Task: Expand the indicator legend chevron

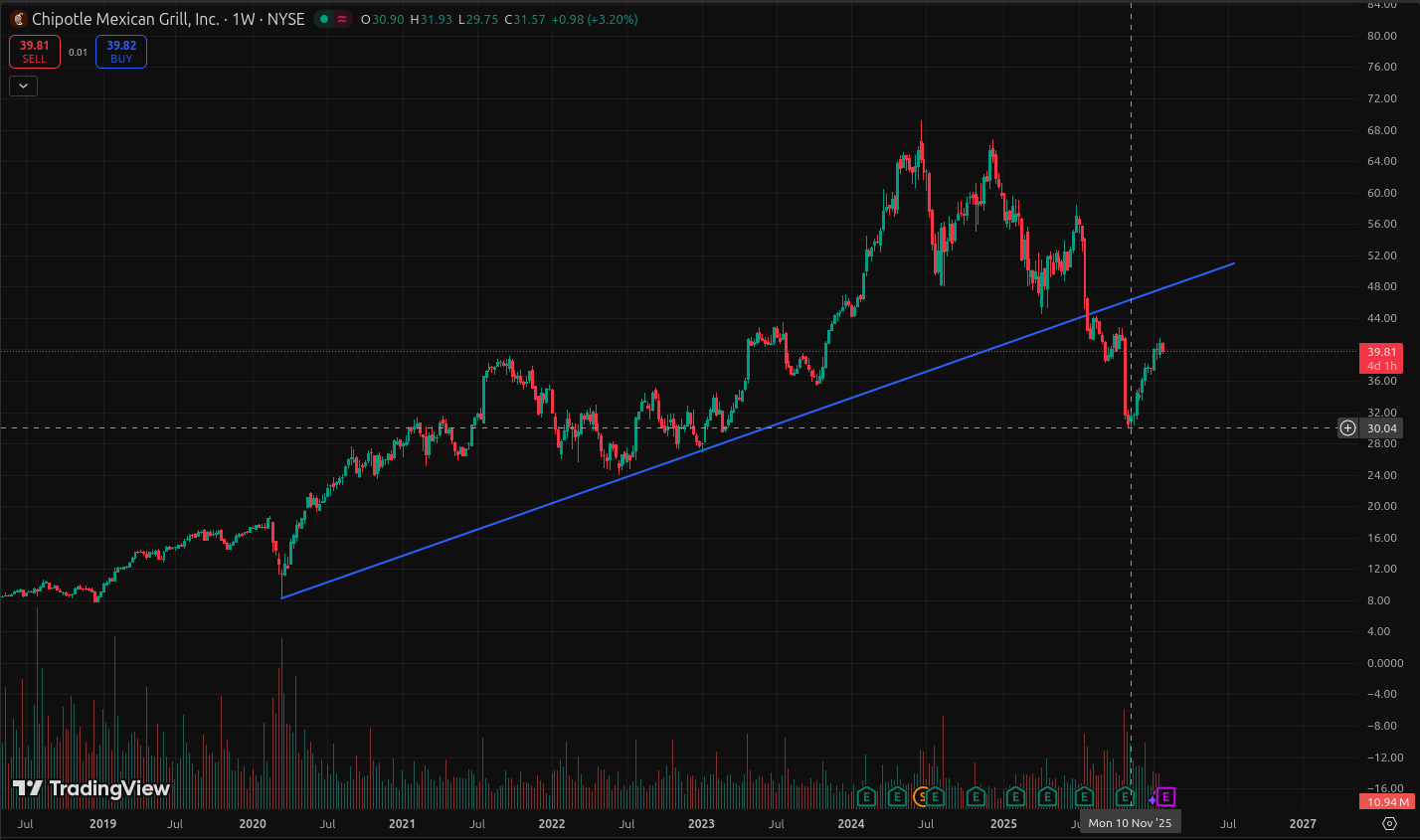Action: click(x=23, y=85)
